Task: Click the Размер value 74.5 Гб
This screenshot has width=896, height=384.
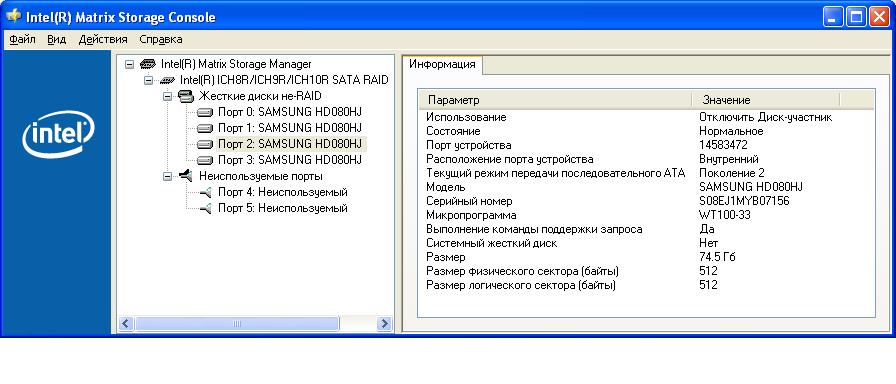Action: click(x=717, y=257)
